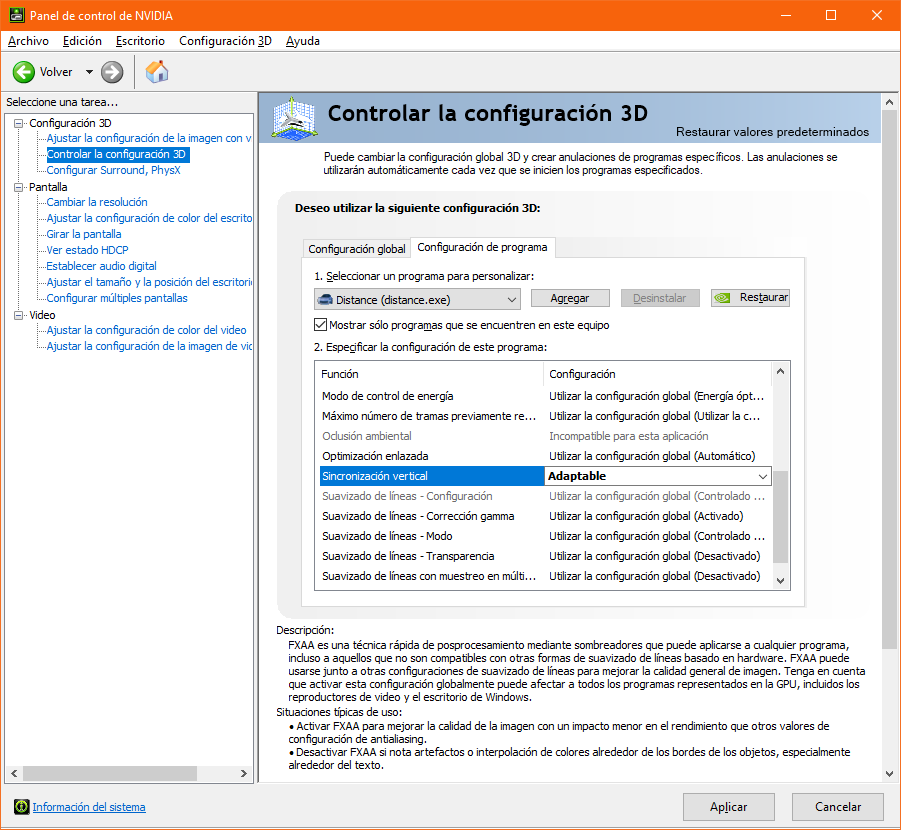
Task: Click the green Back arrow icon
Action: (24, 72)
